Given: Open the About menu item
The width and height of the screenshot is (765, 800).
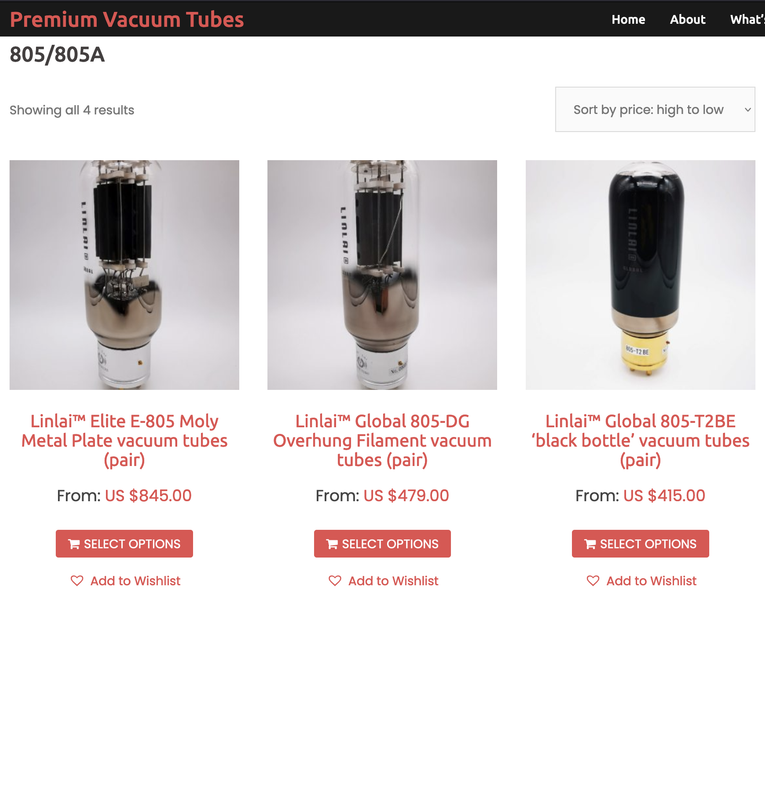Looking at the screenshot, I should [687, 19].
